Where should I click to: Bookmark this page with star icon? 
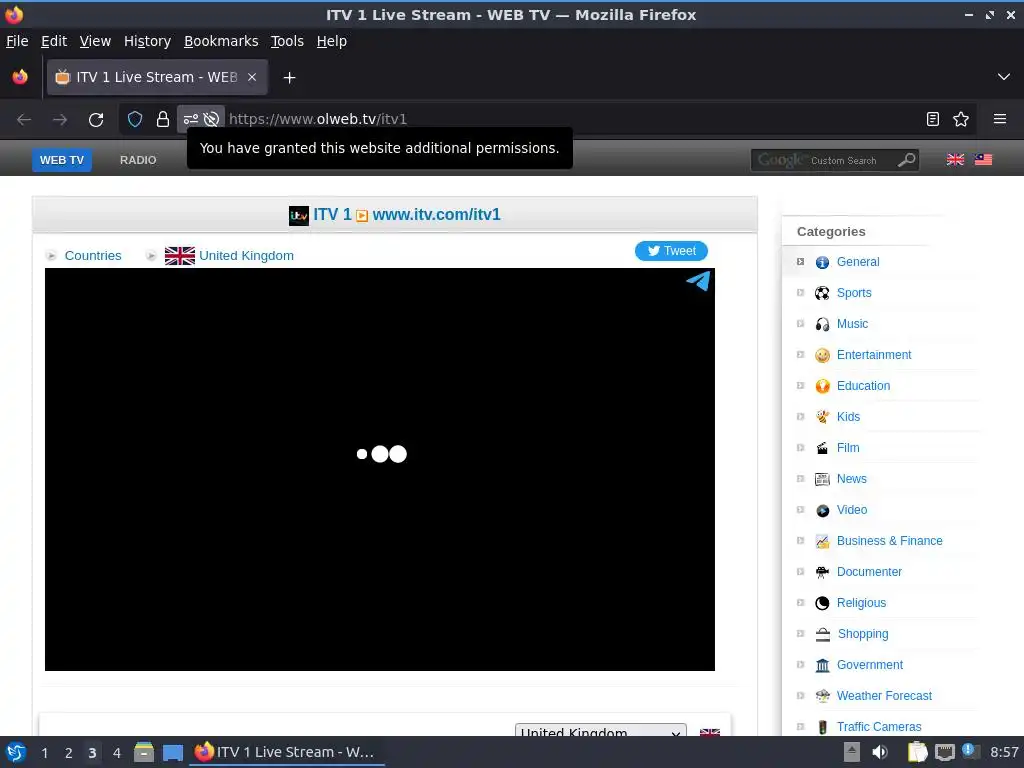coord(961,119)
